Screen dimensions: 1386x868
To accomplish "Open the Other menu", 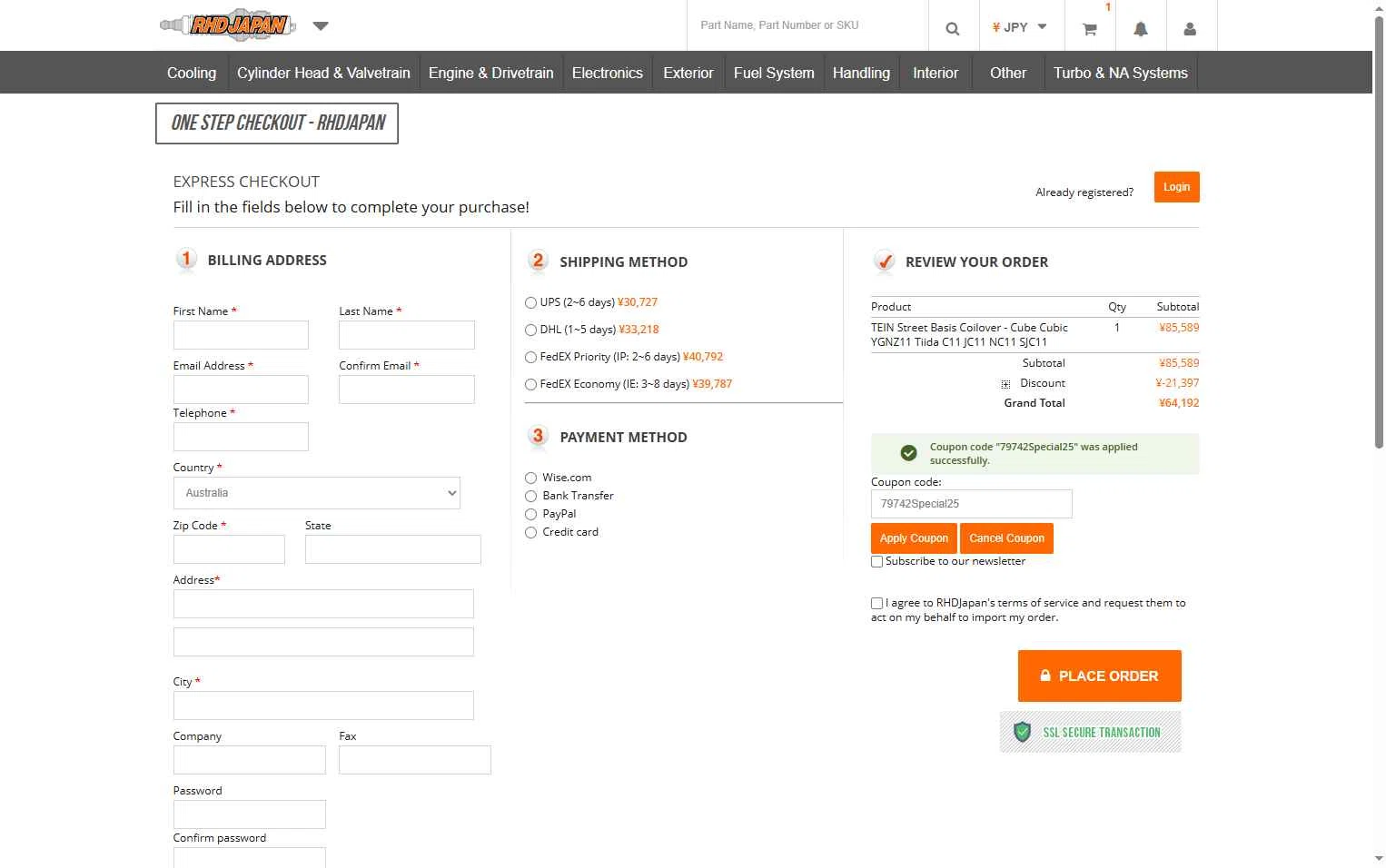I will click(x=1008, y=73).
